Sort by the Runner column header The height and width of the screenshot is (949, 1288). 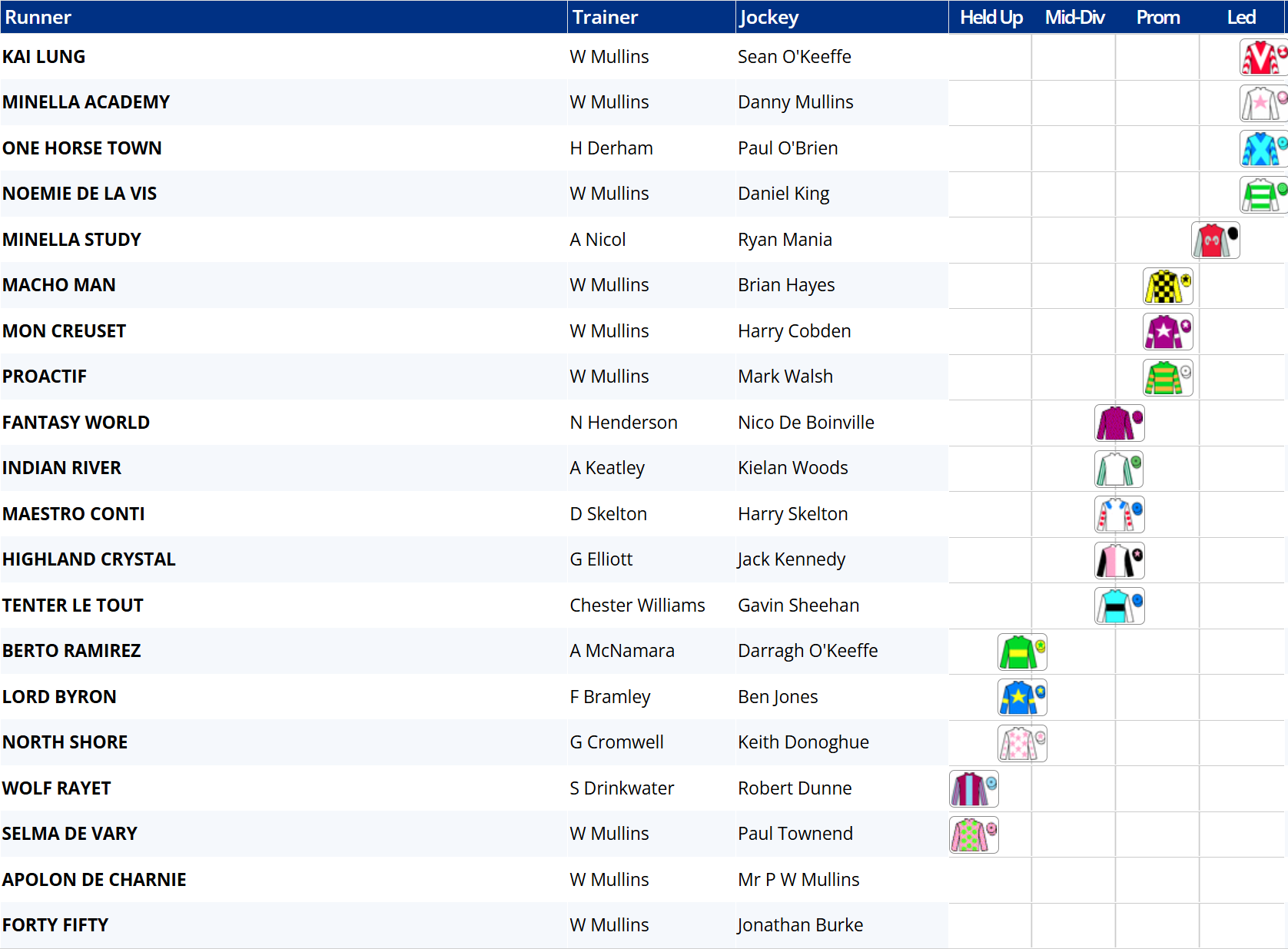(38, 17)
